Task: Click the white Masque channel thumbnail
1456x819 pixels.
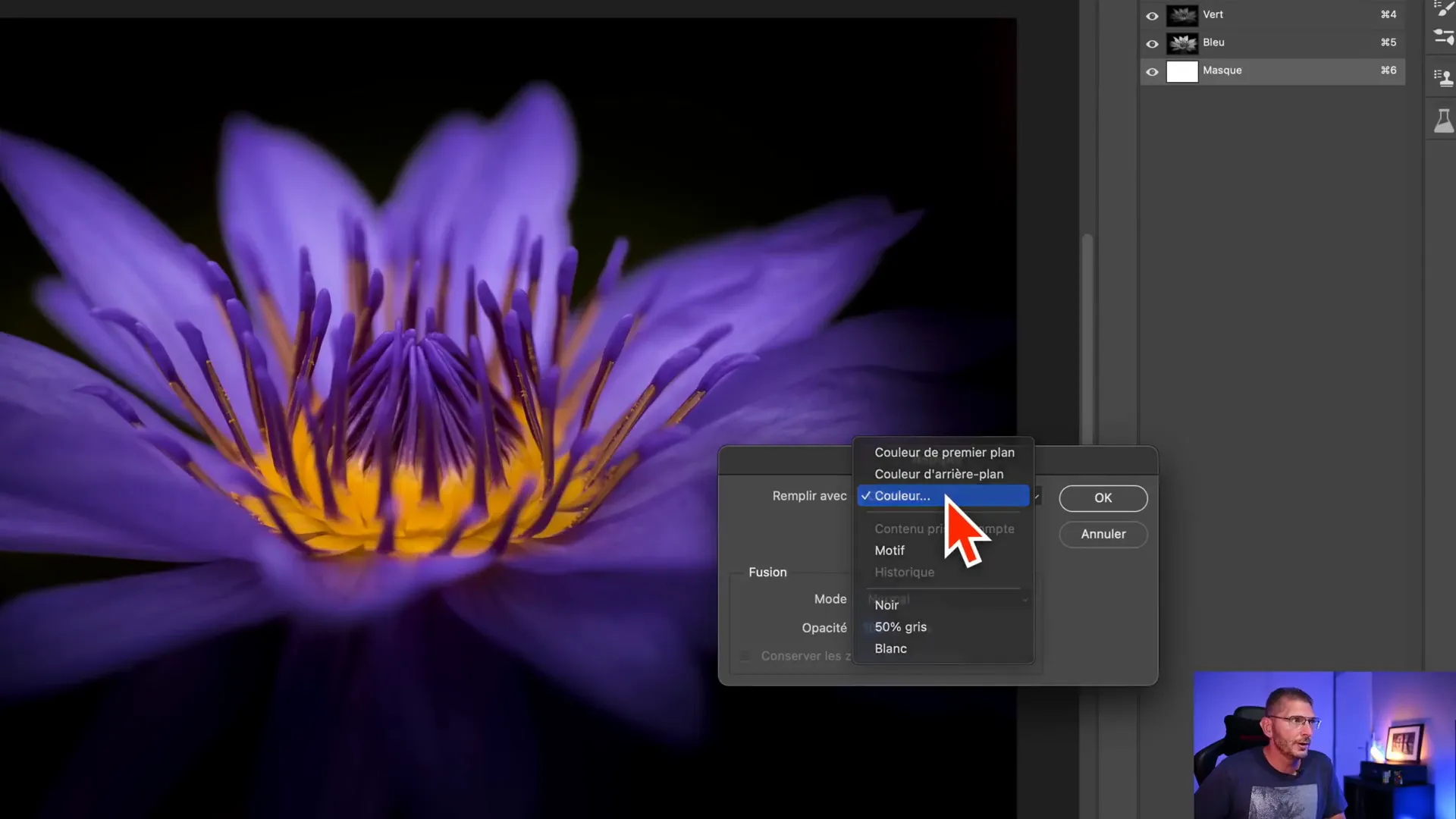Action: 1181,71
